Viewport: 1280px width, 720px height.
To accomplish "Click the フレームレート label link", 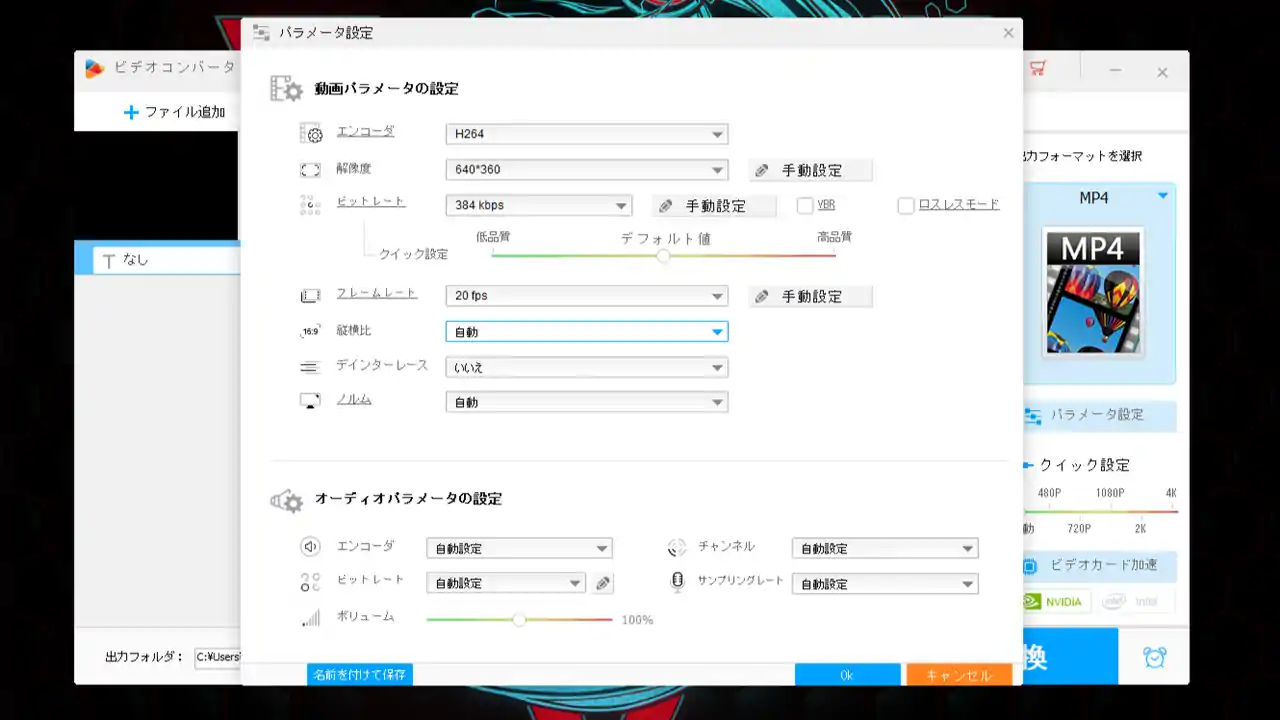I will point(377,294).
